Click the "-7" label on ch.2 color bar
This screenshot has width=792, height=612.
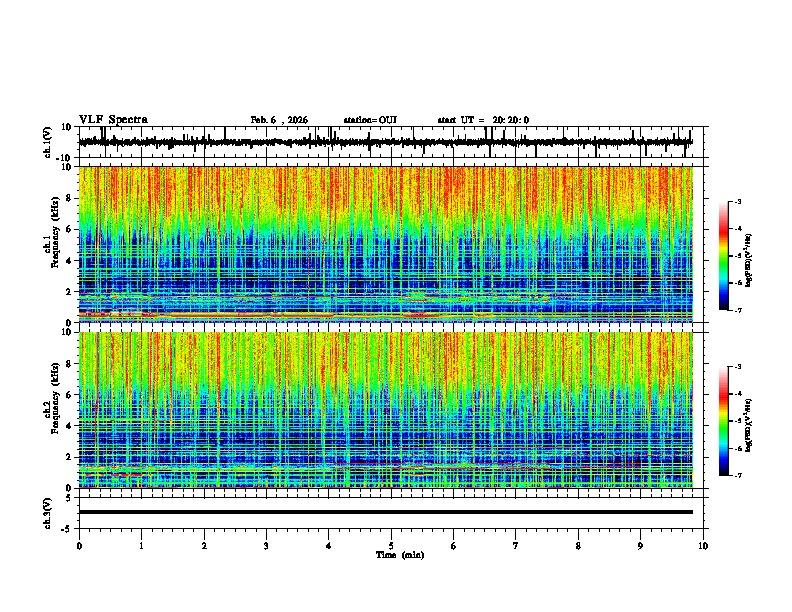737,475
